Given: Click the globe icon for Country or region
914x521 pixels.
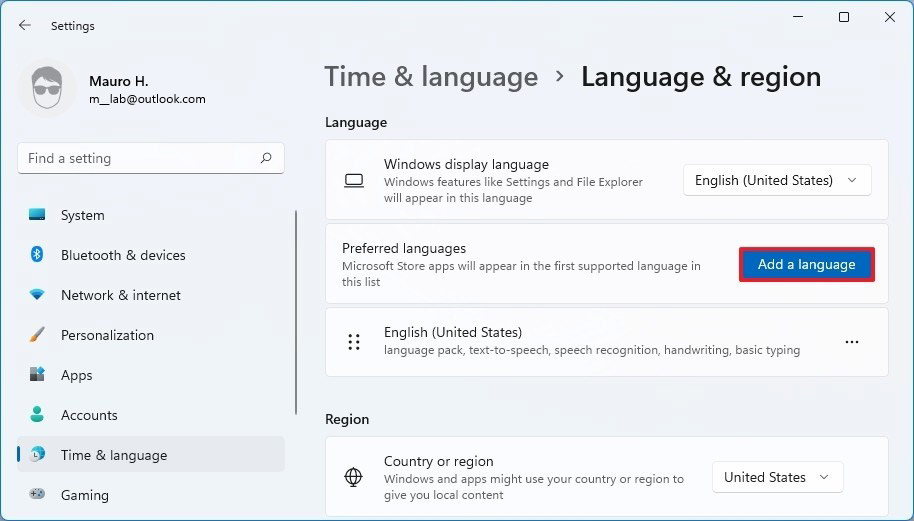Looking at the screenshot, I should 353,477.
